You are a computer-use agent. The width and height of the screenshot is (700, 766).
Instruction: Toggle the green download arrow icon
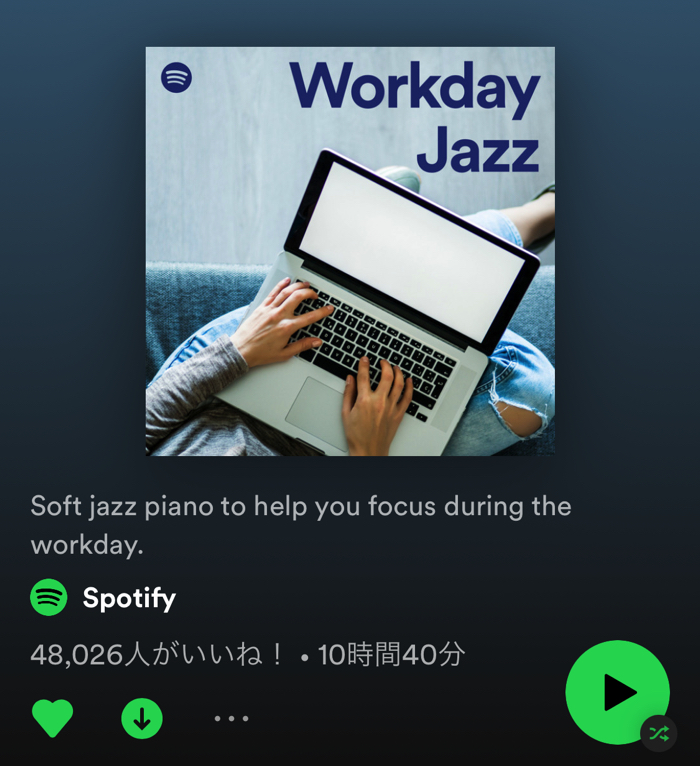142,719
